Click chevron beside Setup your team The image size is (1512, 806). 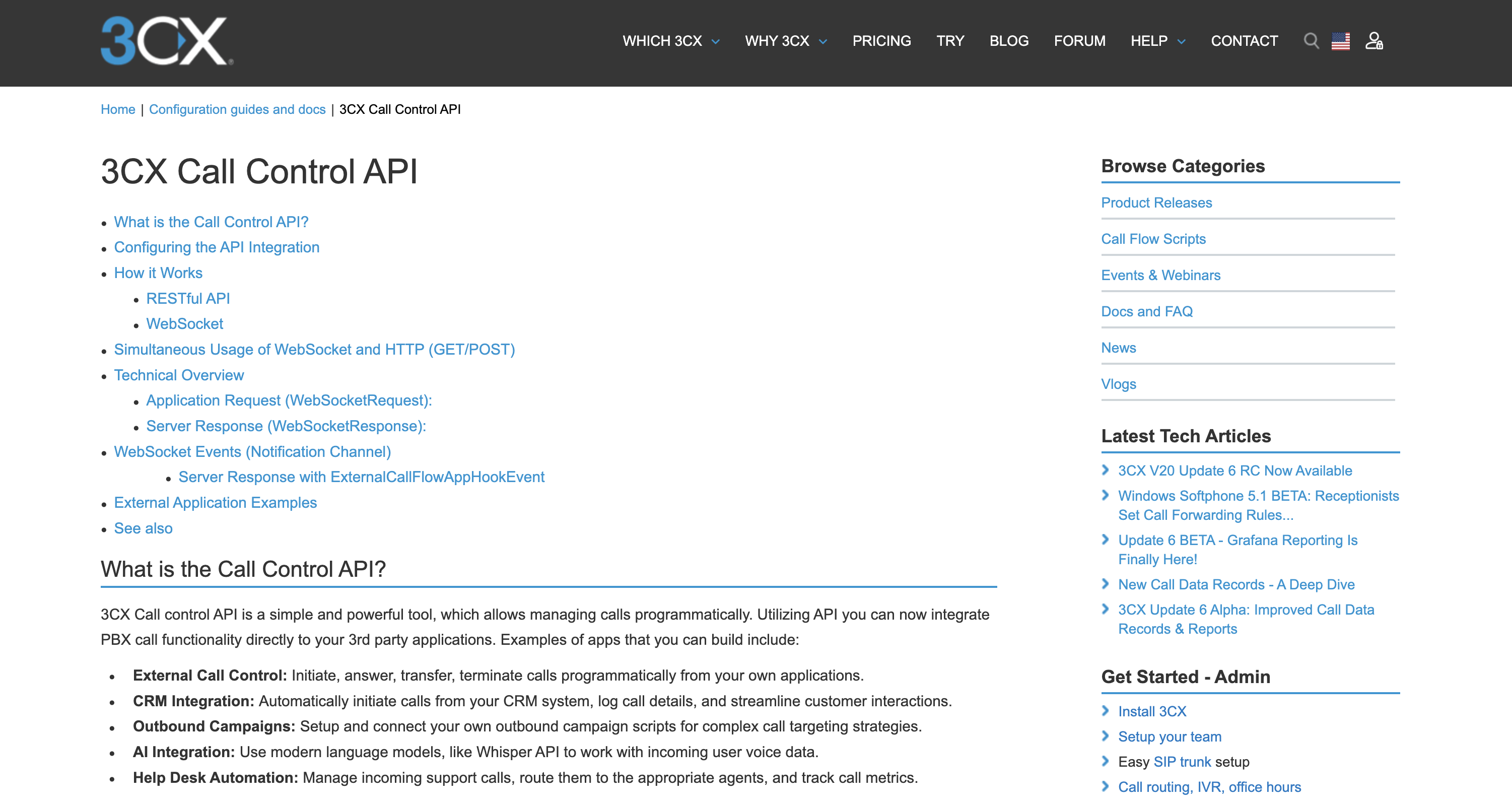(x=1106, y=735)
